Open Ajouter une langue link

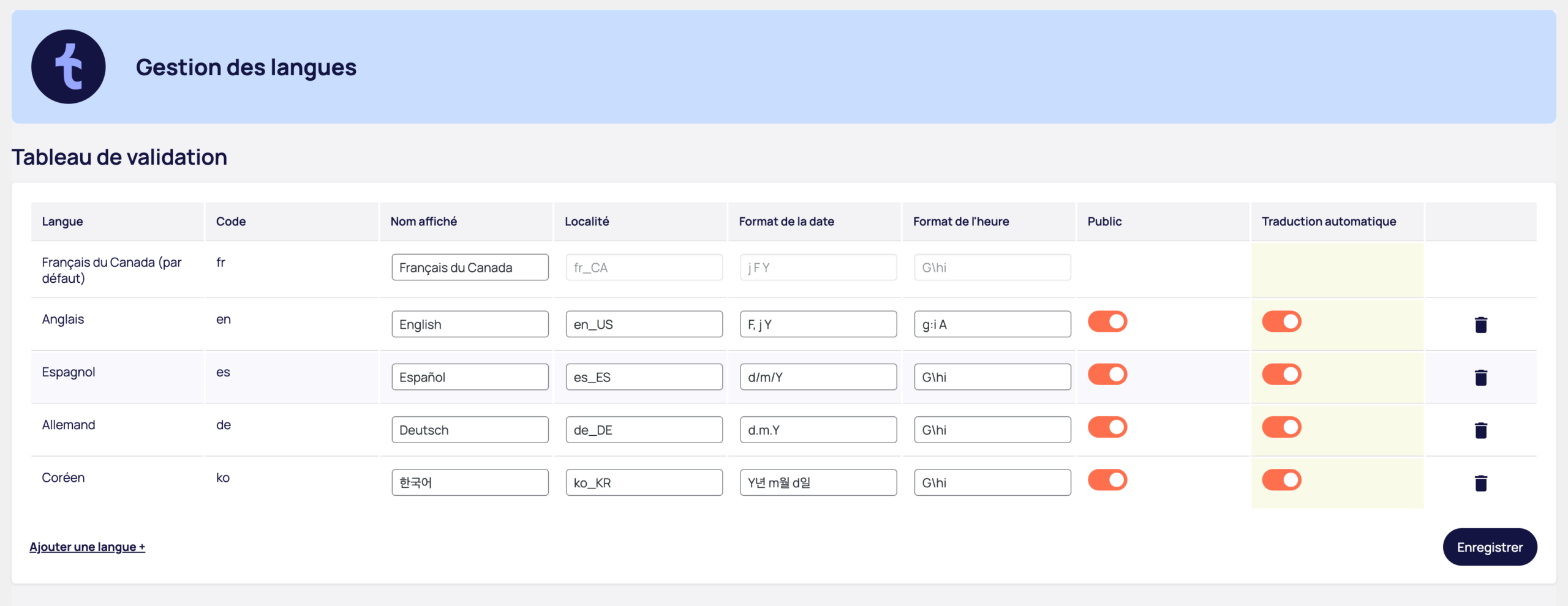pos(87,547)
